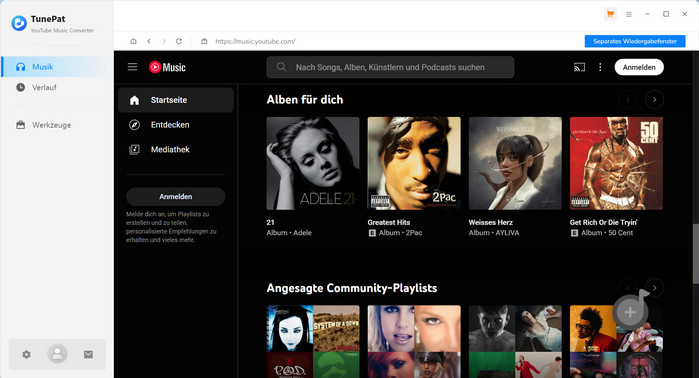Click the 2Pac artist link
Screen dimensions: 699x378
(x=414, y=233)
